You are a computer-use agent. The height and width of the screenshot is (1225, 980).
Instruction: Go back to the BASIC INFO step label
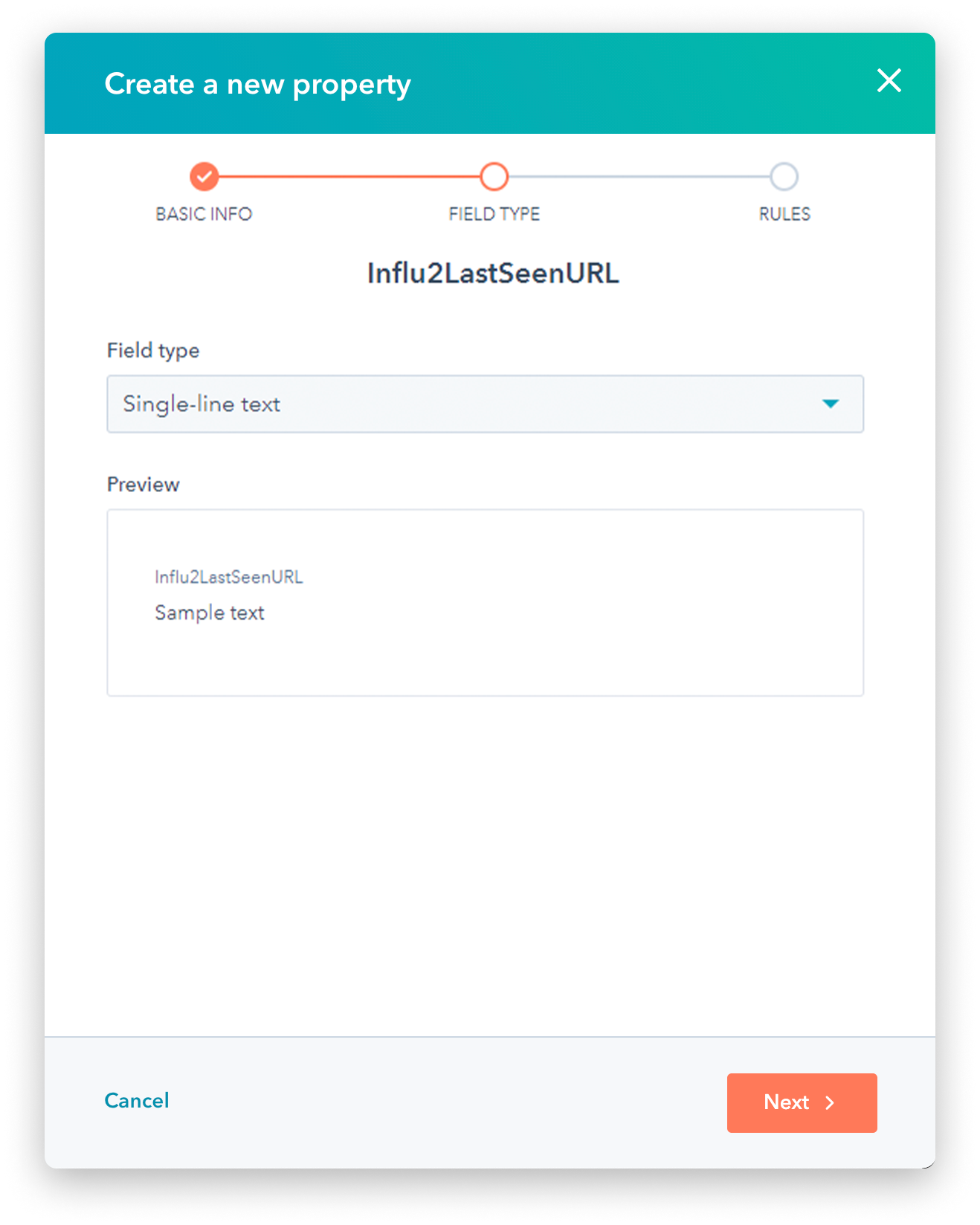(x=204, y=214)
